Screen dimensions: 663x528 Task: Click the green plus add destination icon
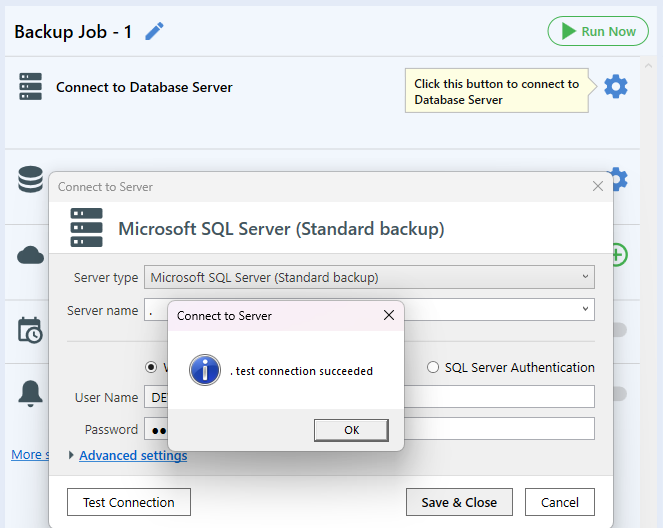click(619, 255)
